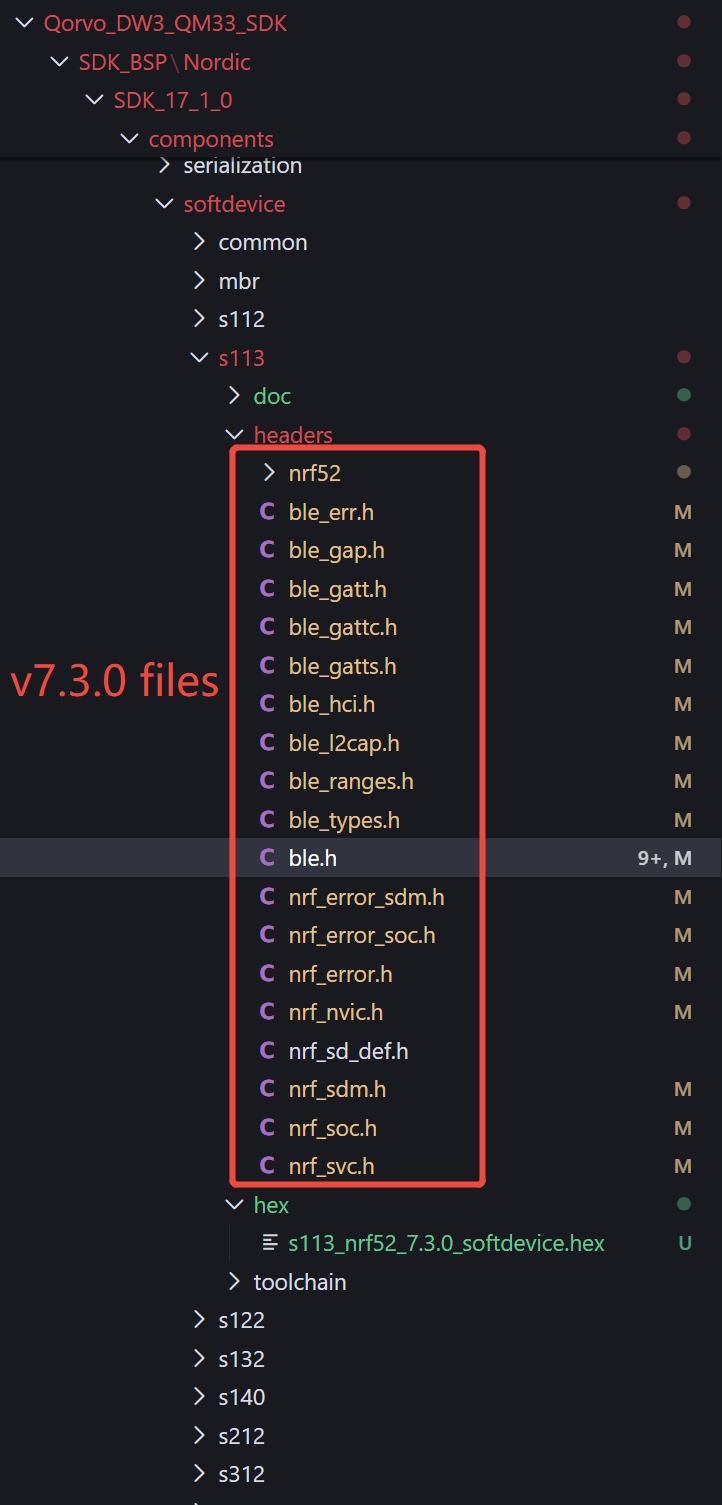
Task: Click the C icon of nrf_nvic.h
Action: (267, 1012)
